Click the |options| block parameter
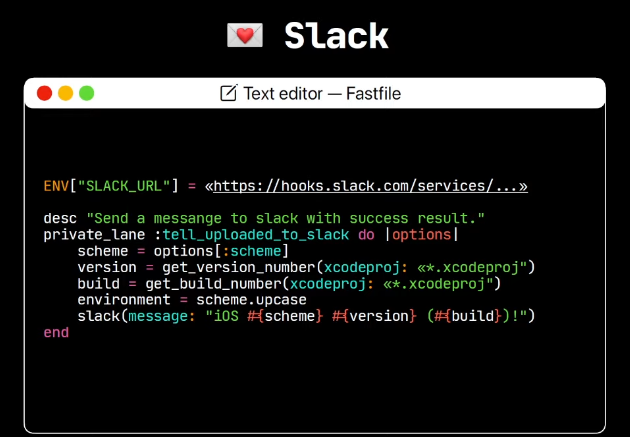Image resolution: width=630 pixels, height=437 pixels. point(421,235)
